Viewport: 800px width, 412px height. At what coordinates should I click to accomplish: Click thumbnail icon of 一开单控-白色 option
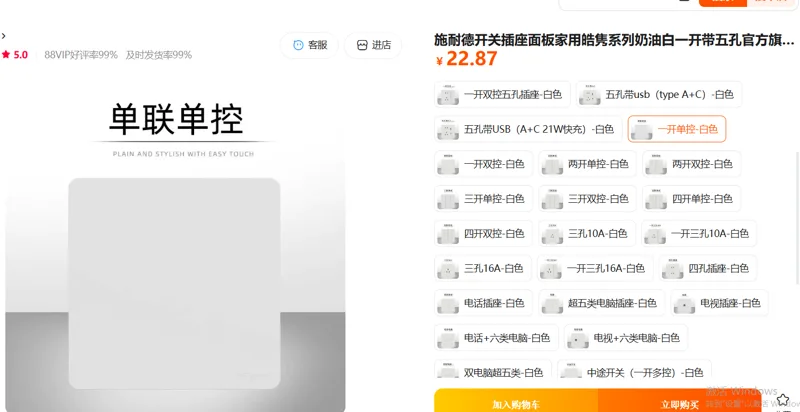(641, 130)
